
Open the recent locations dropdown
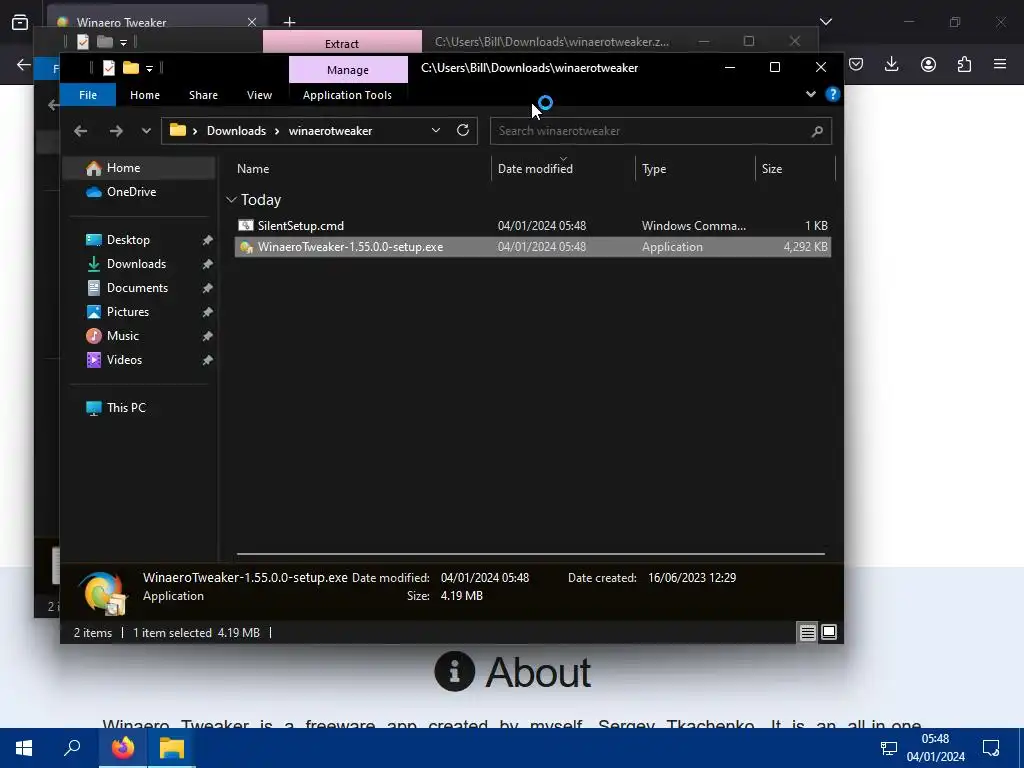pos(146,131)
